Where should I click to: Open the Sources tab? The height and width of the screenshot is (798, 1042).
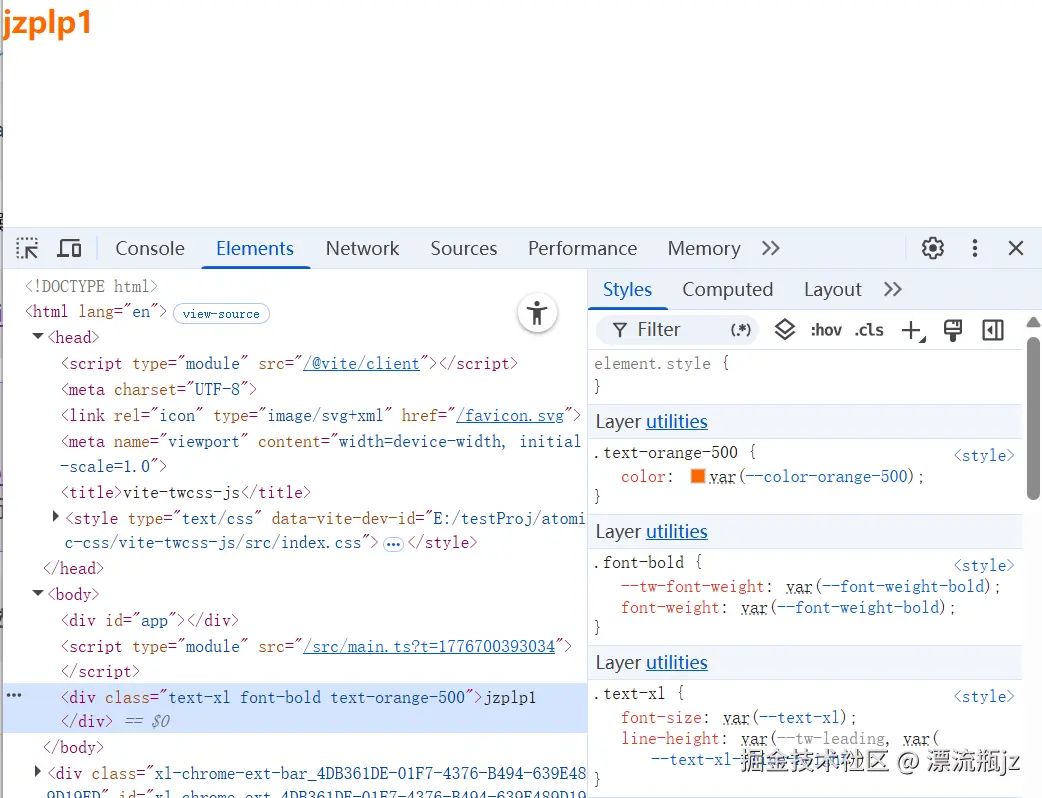pyautogui.click(x=464, y=249)
